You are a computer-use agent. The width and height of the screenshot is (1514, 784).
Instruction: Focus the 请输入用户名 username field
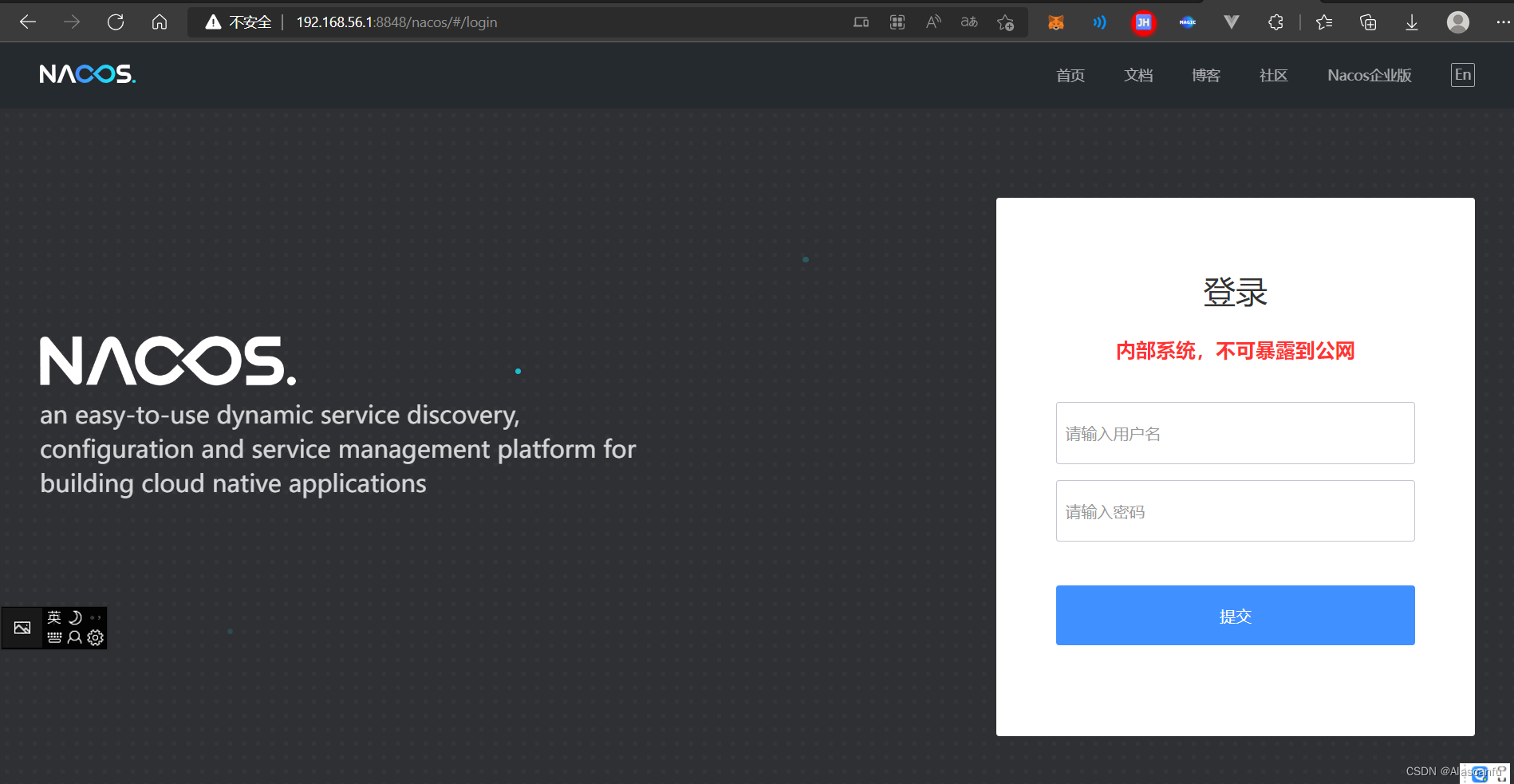pyautogui.click(x=1236, y=433)
